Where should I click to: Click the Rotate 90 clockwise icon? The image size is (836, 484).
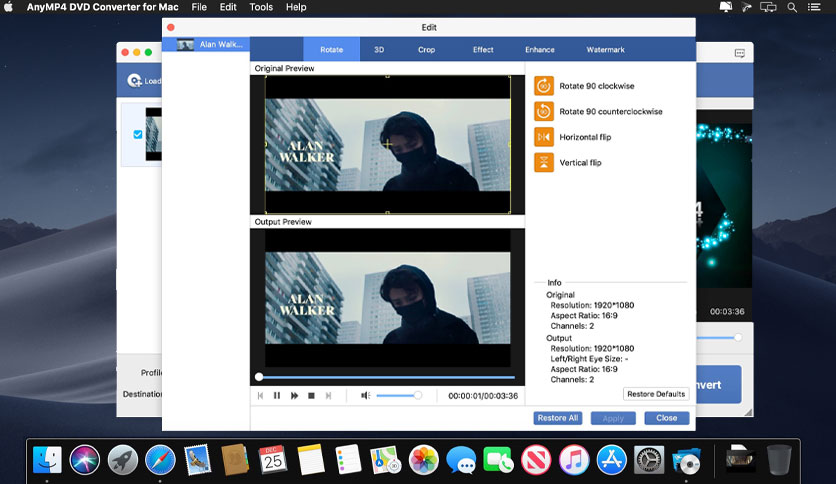[x=543, y=86]
